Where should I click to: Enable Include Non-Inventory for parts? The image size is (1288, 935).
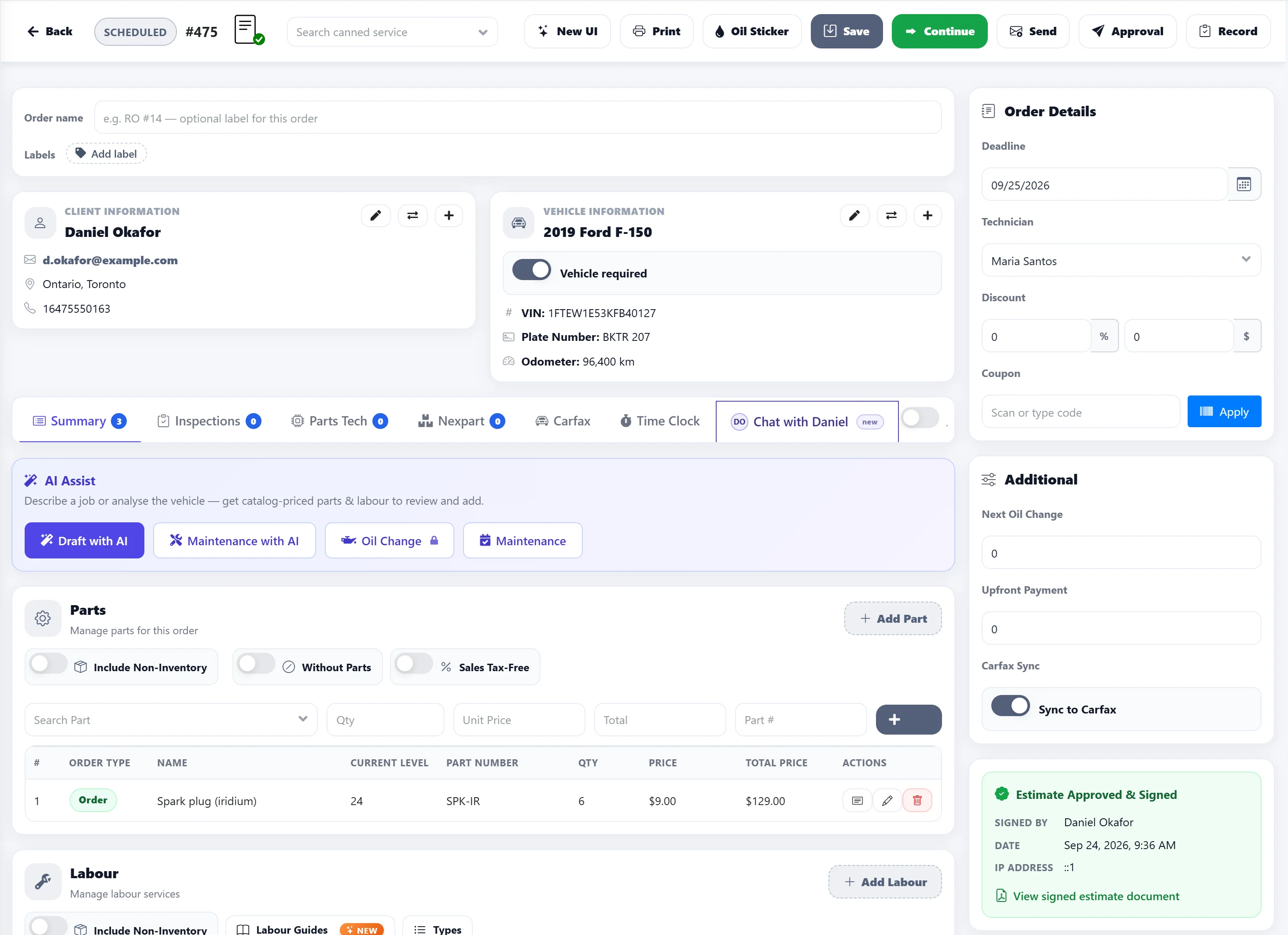pyautogui.click(x=49, y=663)
